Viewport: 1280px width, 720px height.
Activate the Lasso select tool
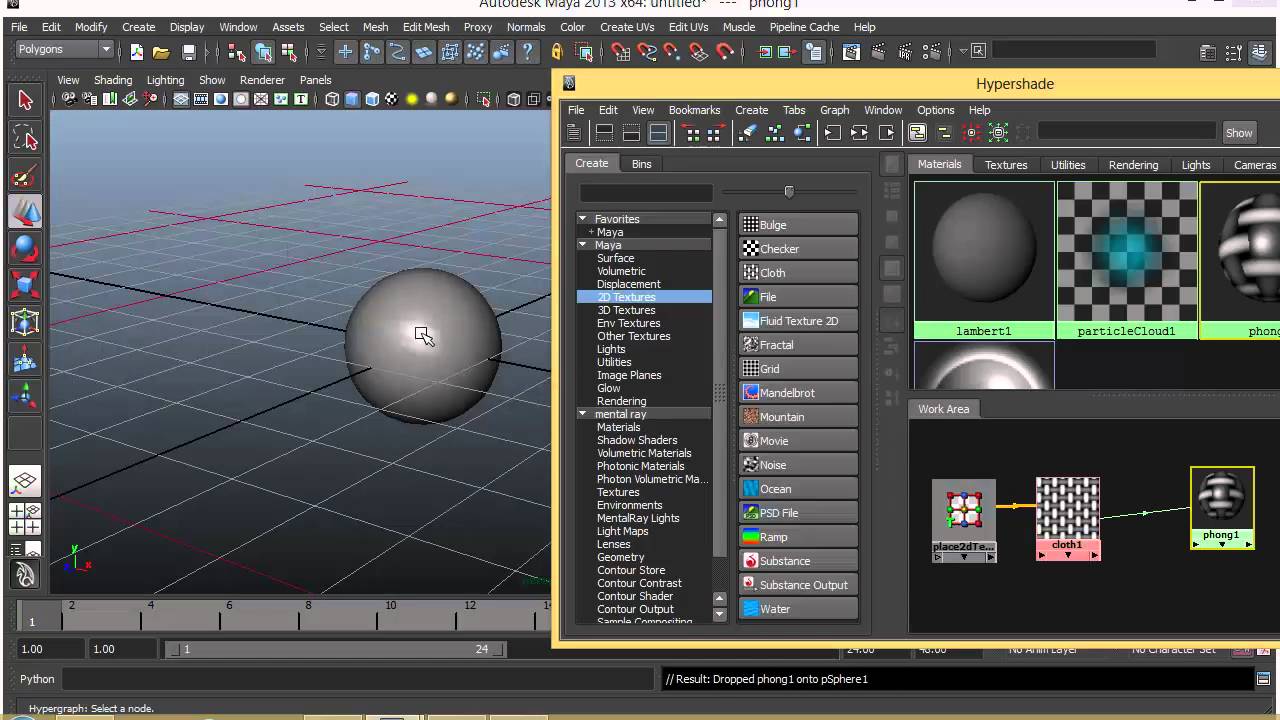25,138
